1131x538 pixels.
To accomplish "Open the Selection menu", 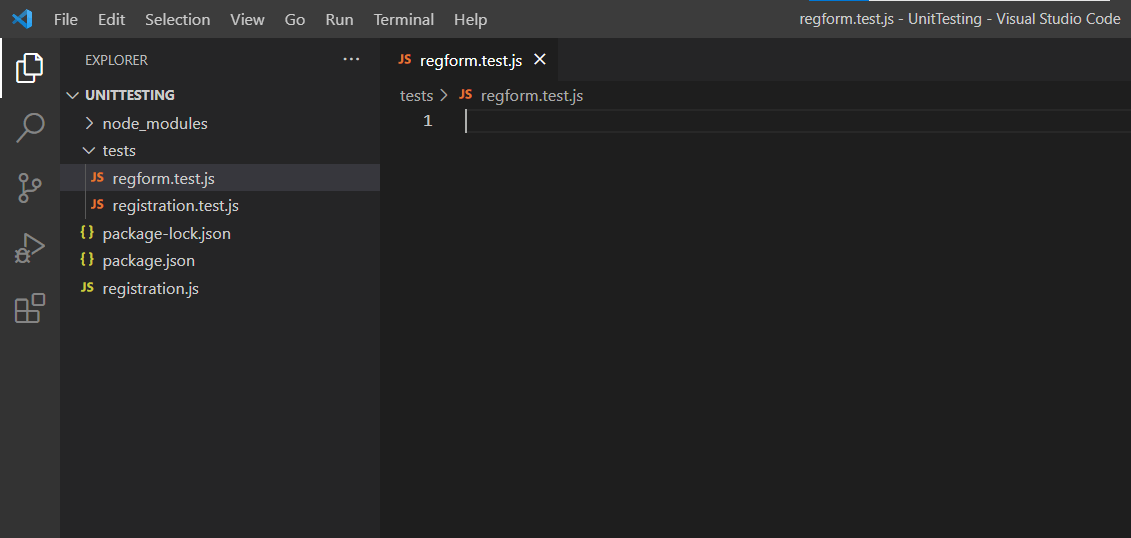I will click(177, 19).
